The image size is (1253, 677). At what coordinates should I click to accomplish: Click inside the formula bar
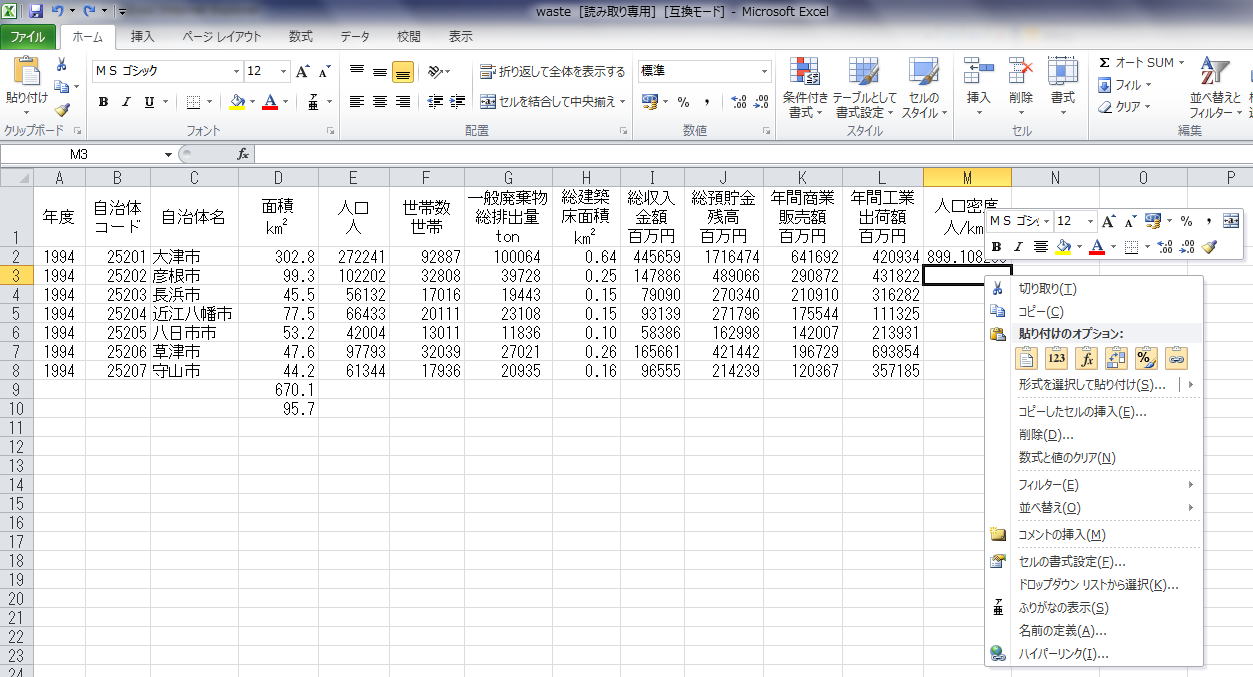coord(753,154)
